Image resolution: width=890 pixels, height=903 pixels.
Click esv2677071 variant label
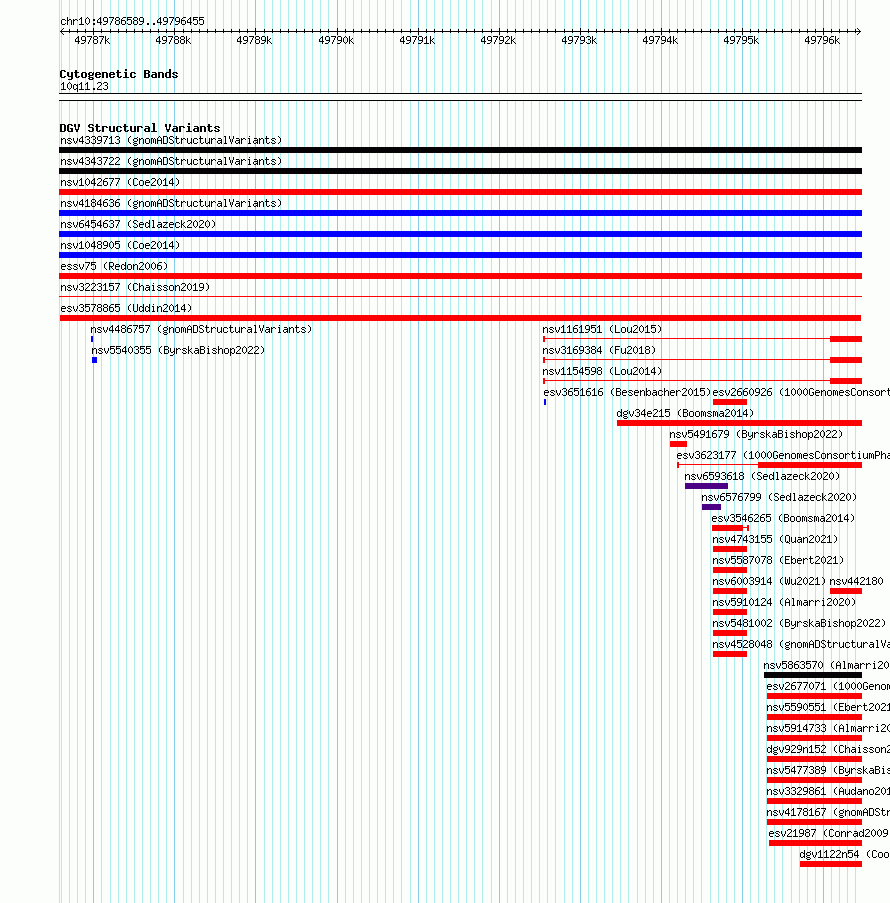(x=828, y=687)
